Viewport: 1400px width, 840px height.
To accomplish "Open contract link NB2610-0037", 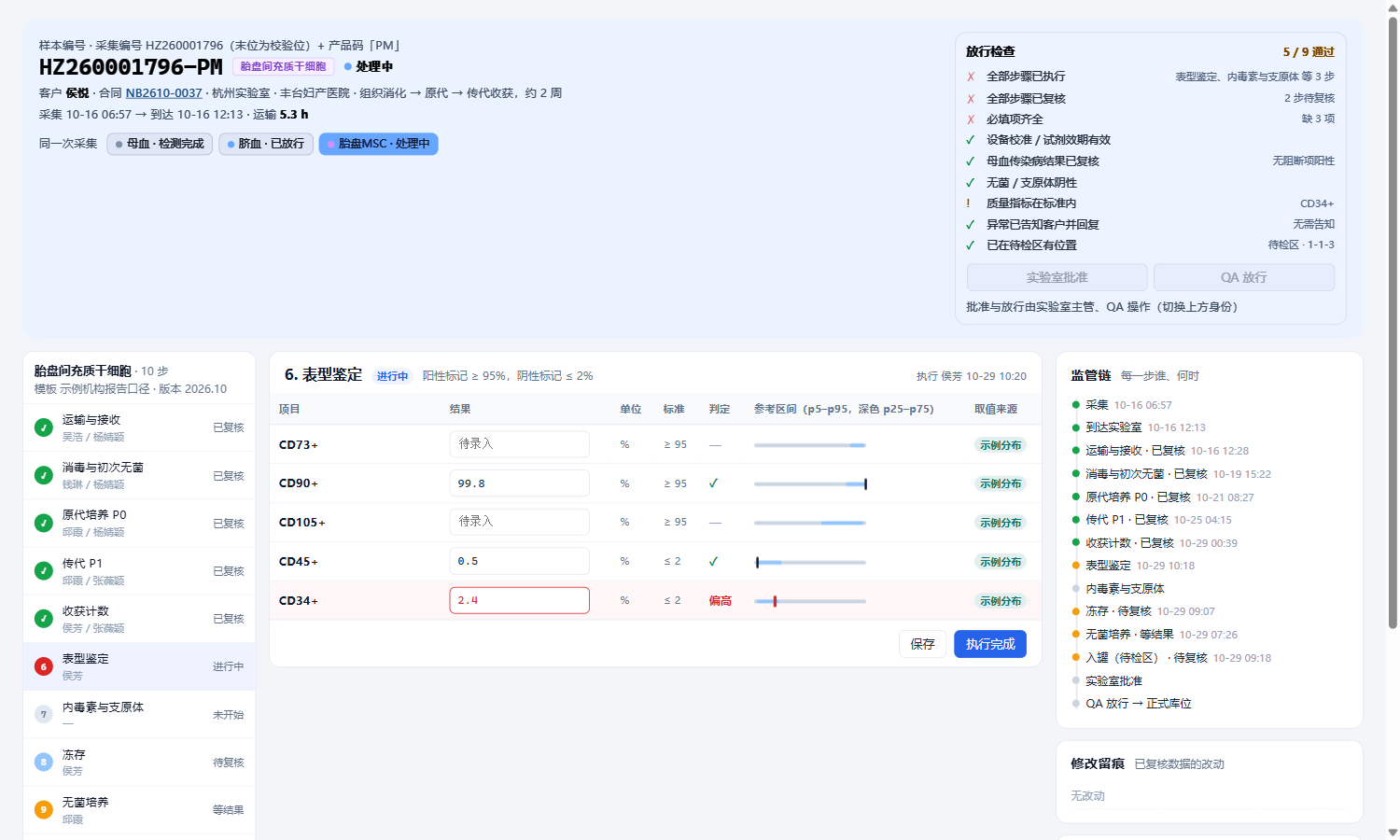I will click(164, 93).
